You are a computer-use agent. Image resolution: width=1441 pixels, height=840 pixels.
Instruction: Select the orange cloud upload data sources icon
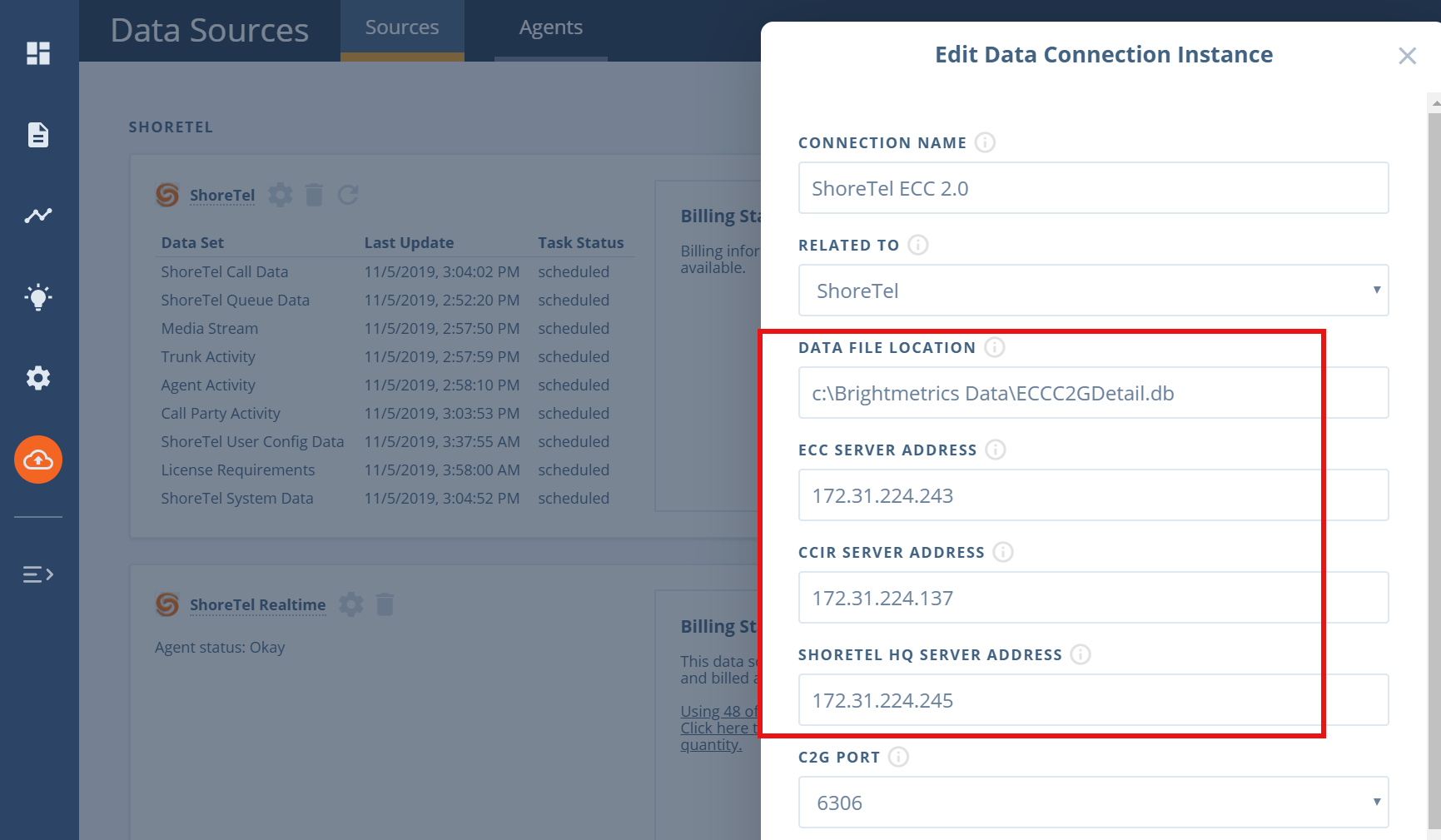point(38,460)
